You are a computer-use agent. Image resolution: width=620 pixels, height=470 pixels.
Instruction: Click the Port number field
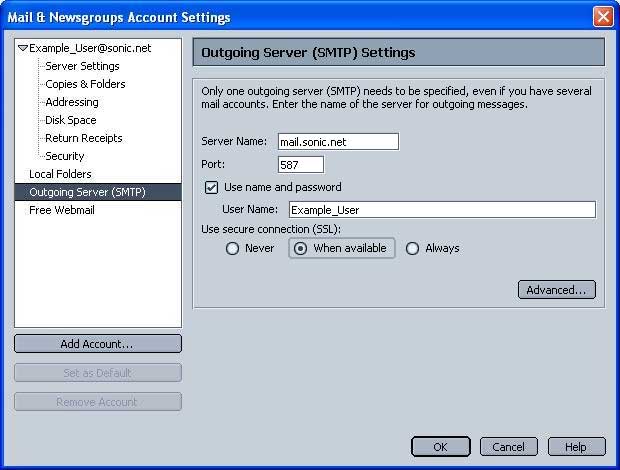(x=301, y=164)
